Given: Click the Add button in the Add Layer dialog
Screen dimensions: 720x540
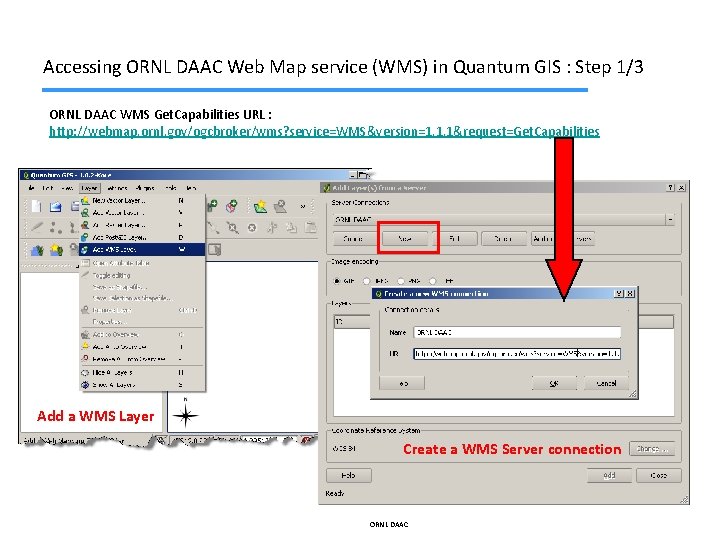Looking at the screenshot, I should [x=609, y=476].
